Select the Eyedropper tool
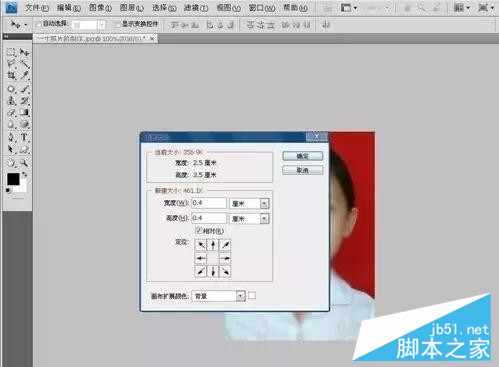 [x=24, y=75]
